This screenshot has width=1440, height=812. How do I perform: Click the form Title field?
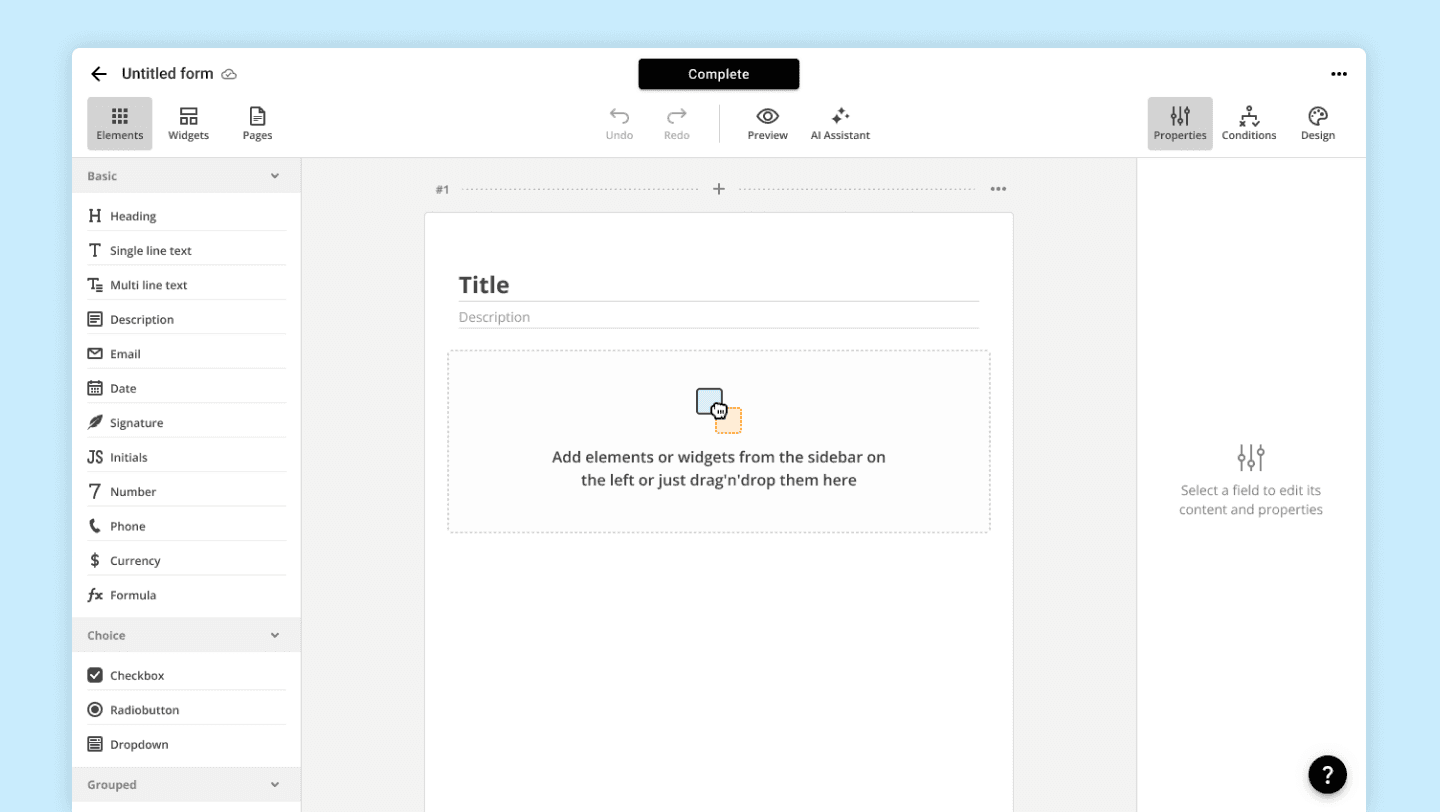tap(718, 285)
